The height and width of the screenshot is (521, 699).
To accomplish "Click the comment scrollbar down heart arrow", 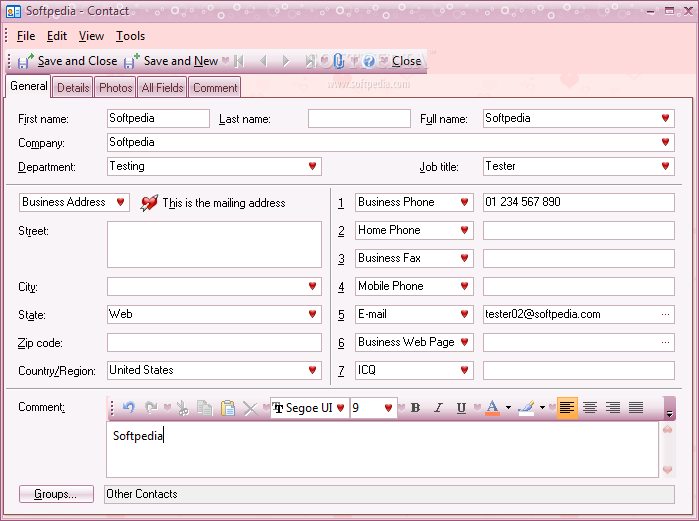I will pos(667,469).
